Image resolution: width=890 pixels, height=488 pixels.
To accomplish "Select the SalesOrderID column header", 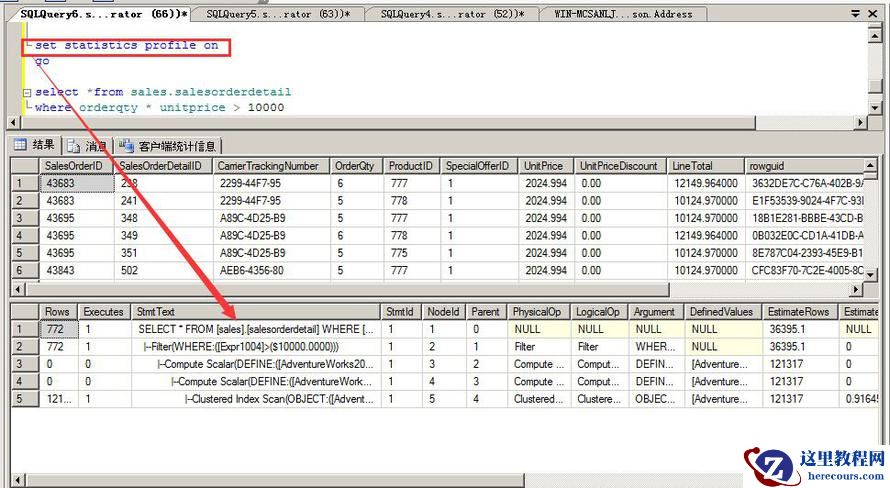I will click(75, 166).
